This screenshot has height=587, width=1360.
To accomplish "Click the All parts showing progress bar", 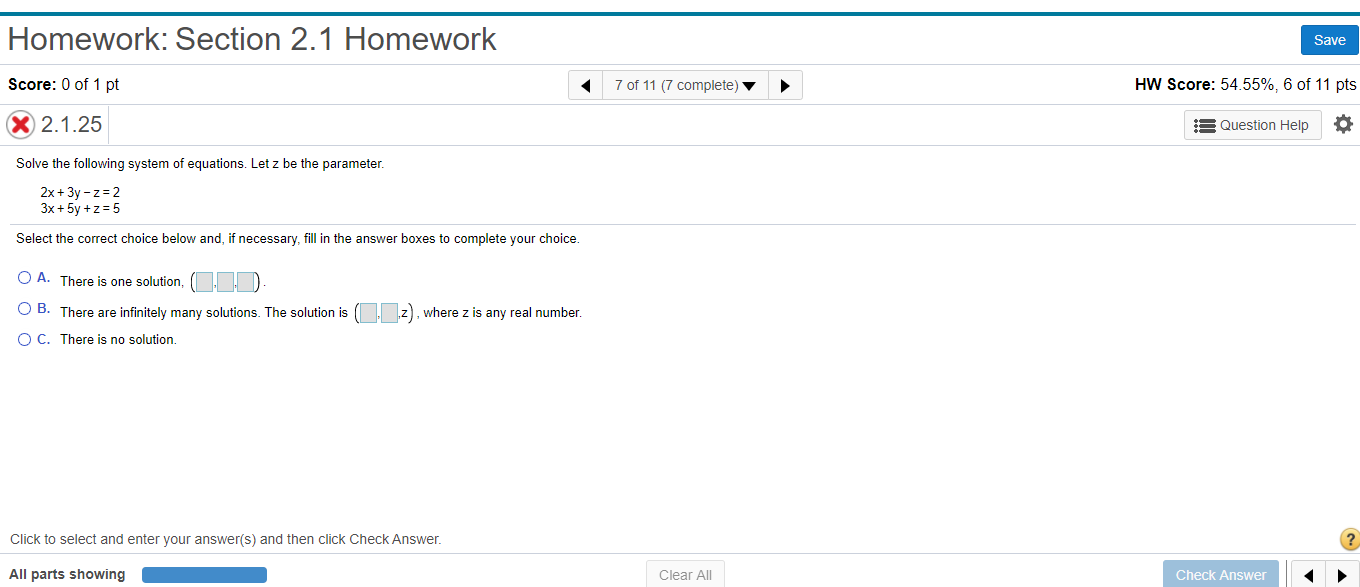I will tap(204, 574).
